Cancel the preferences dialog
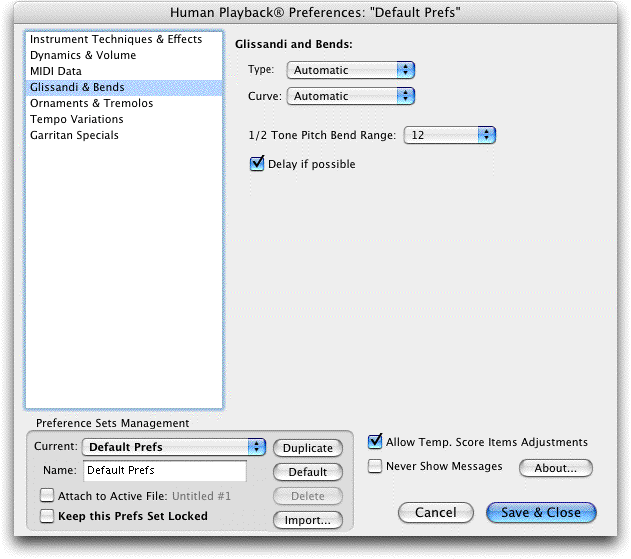This screenshot has width=631, height=559. [436, 512]
